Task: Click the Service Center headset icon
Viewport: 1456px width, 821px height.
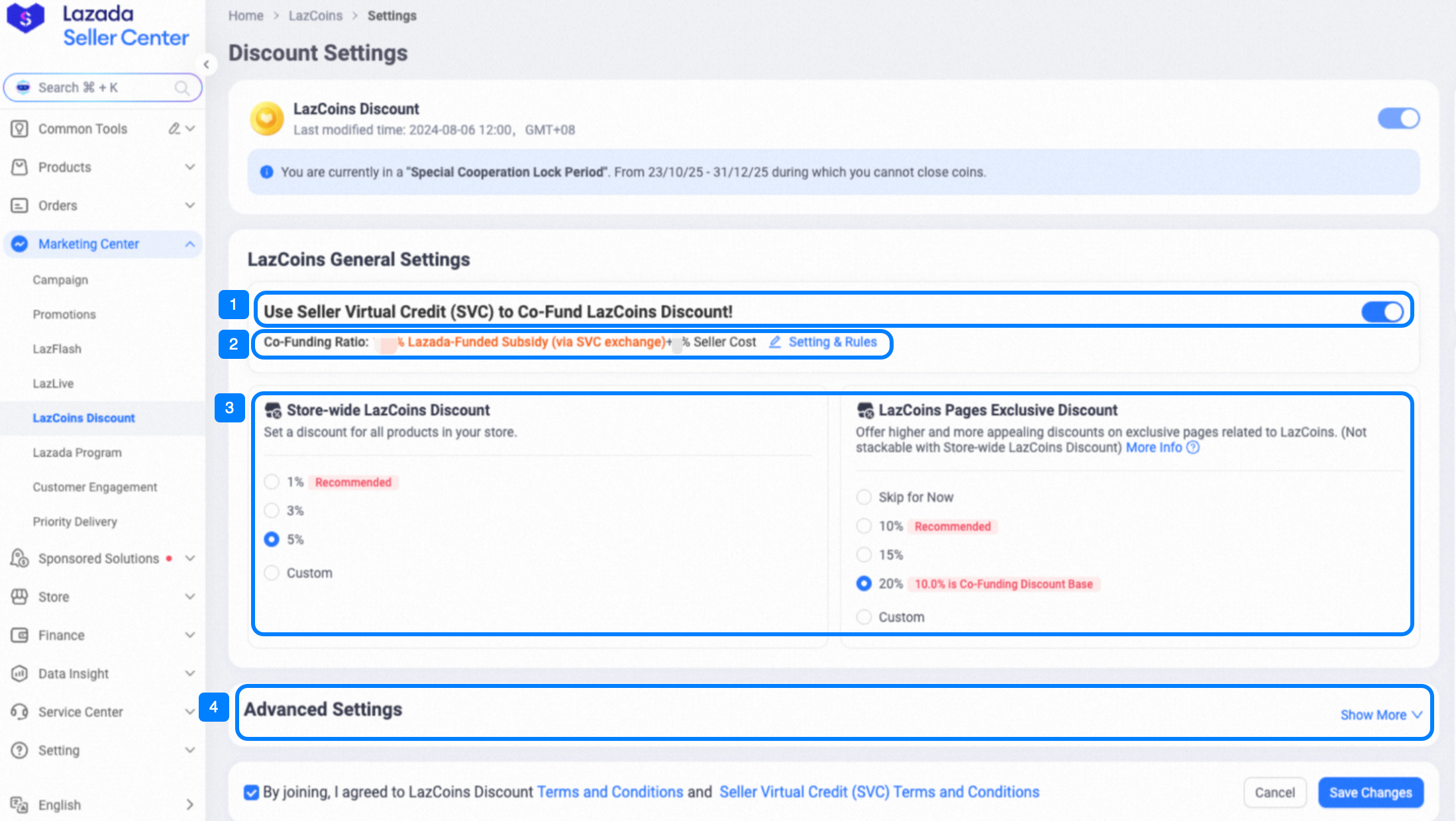Action: pyautogui.click(x=19, y=712)
